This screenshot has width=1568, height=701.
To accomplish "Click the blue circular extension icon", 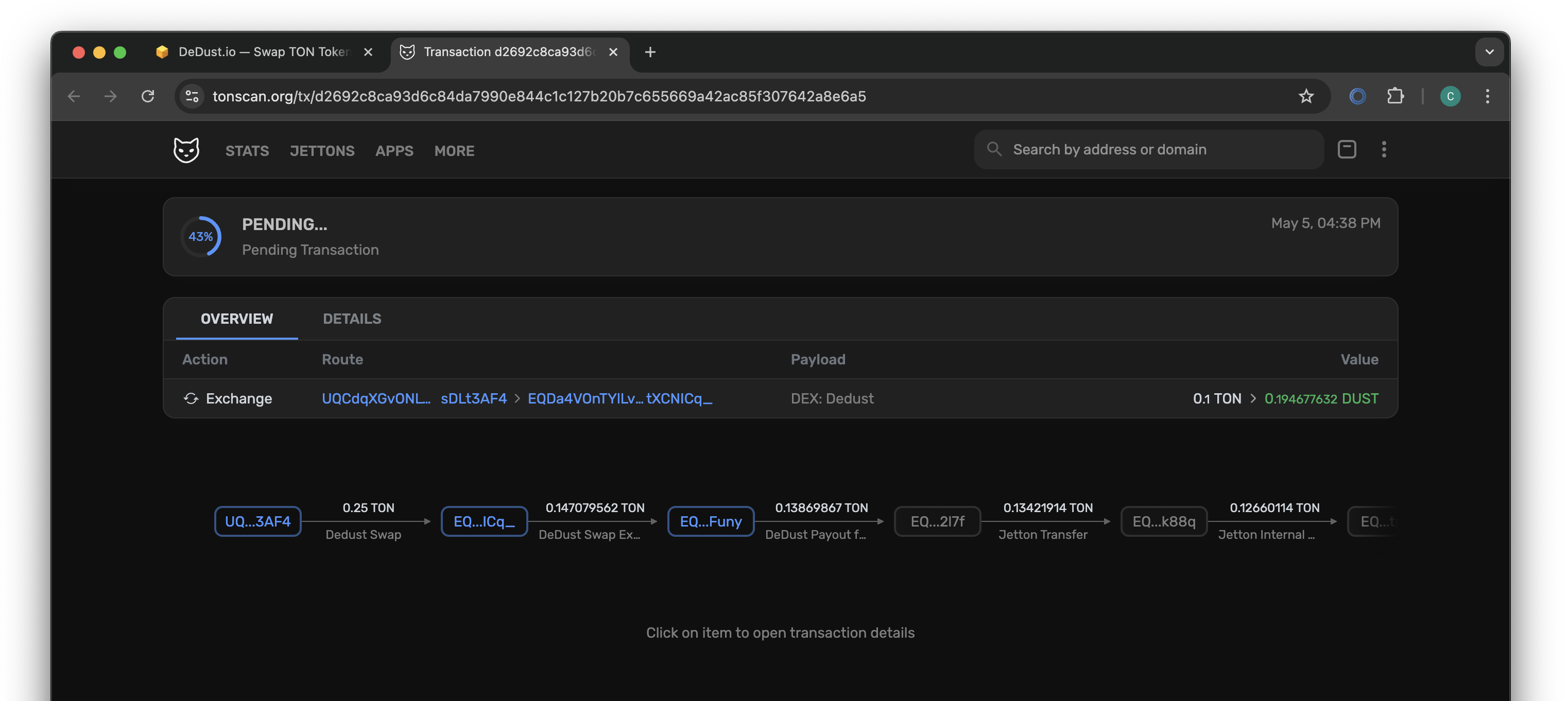I will click(1357, 96).
